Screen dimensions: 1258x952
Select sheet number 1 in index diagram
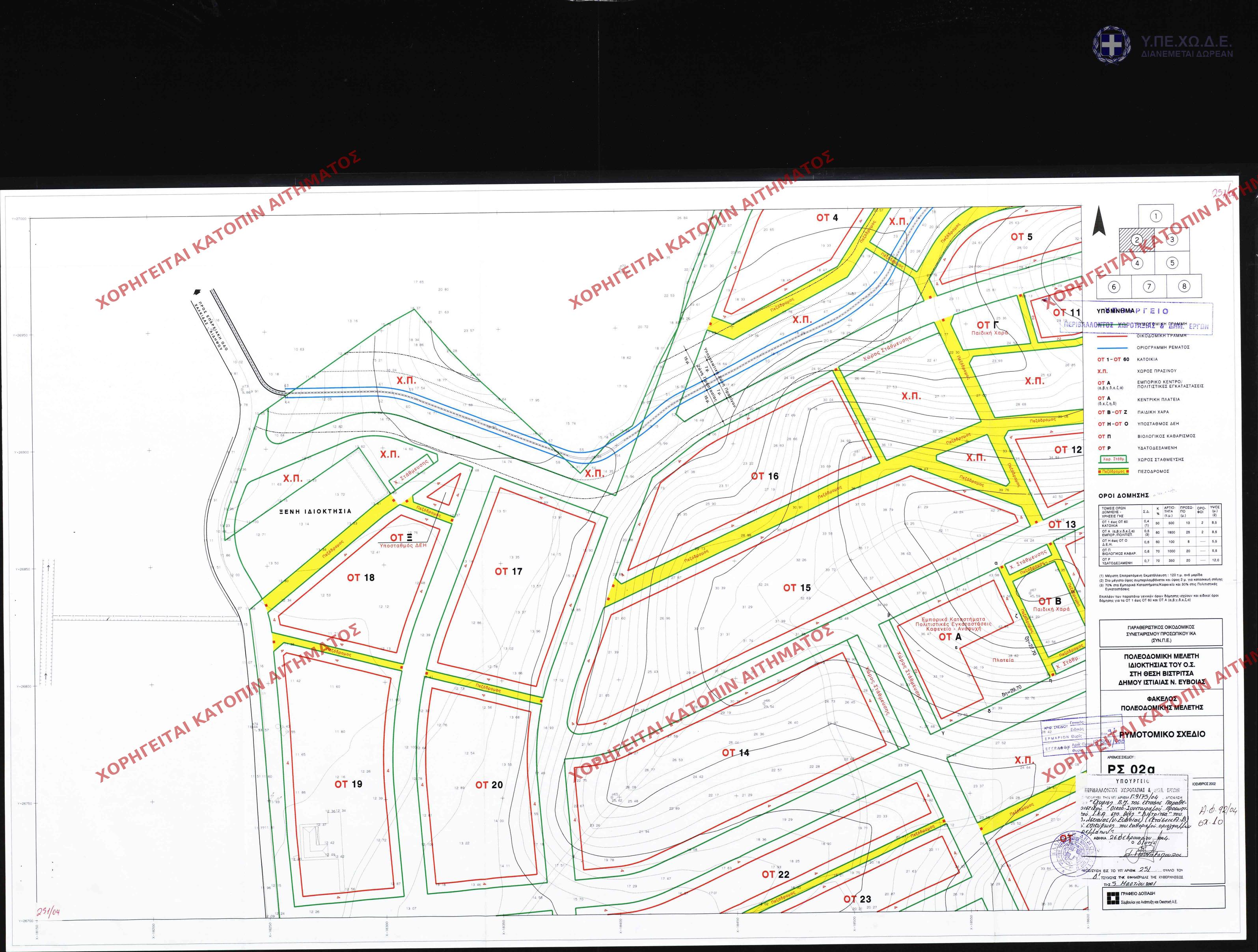1155,216
